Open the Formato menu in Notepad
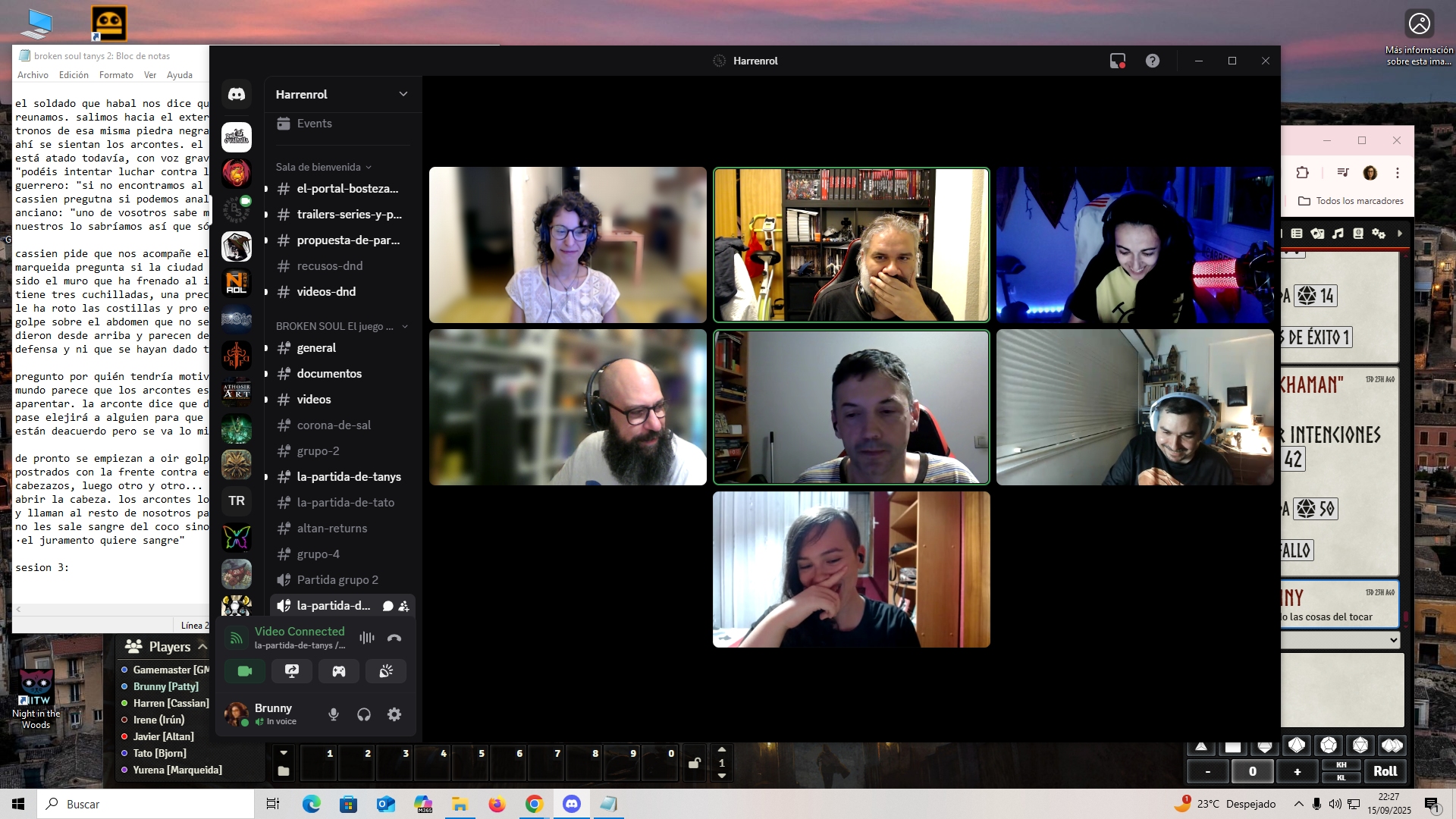The height and width of the screenshot is (819, 1456). pos(116,75)
